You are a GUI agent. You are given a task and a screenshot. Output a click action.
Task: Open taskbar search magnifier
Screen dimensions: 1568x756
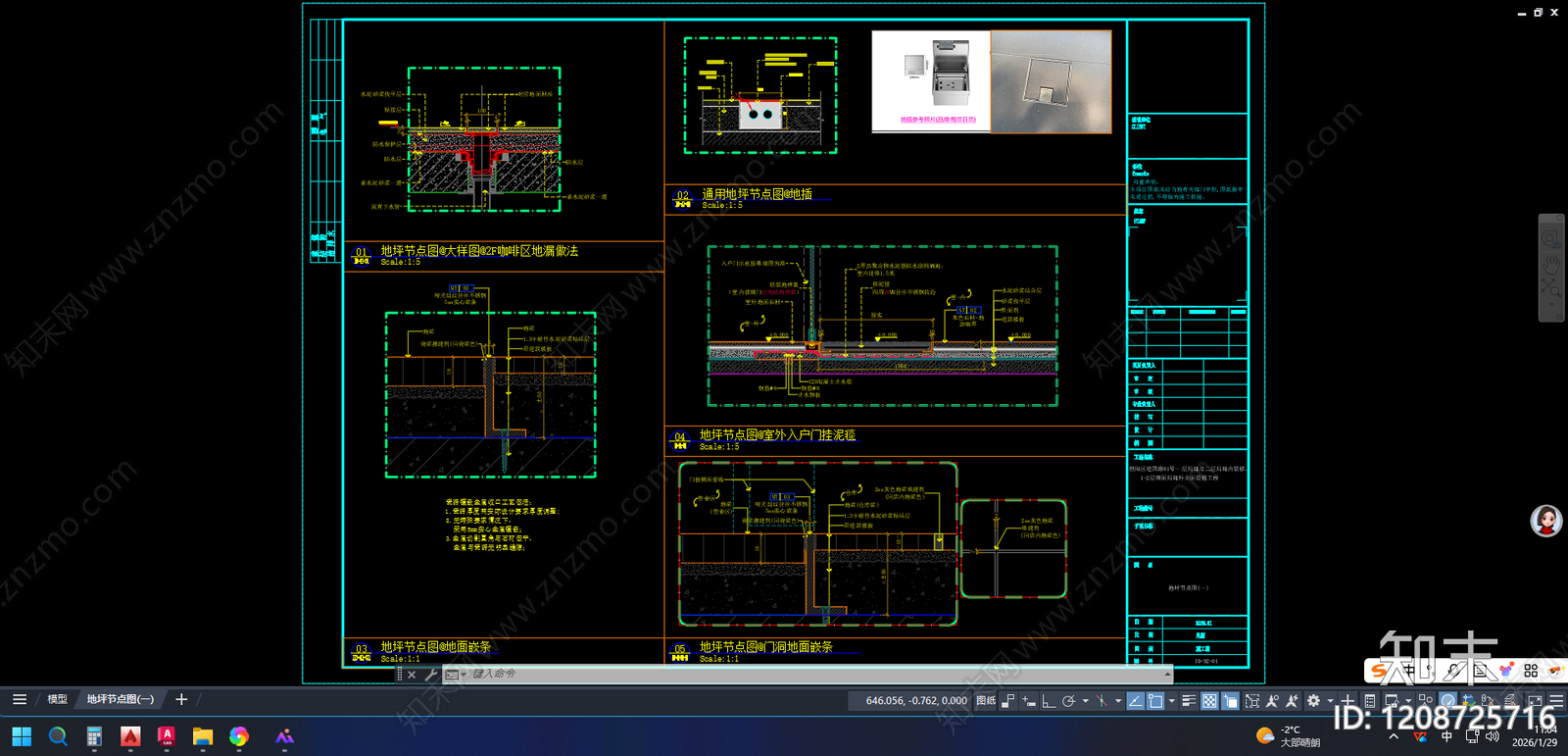coord(58,736)
